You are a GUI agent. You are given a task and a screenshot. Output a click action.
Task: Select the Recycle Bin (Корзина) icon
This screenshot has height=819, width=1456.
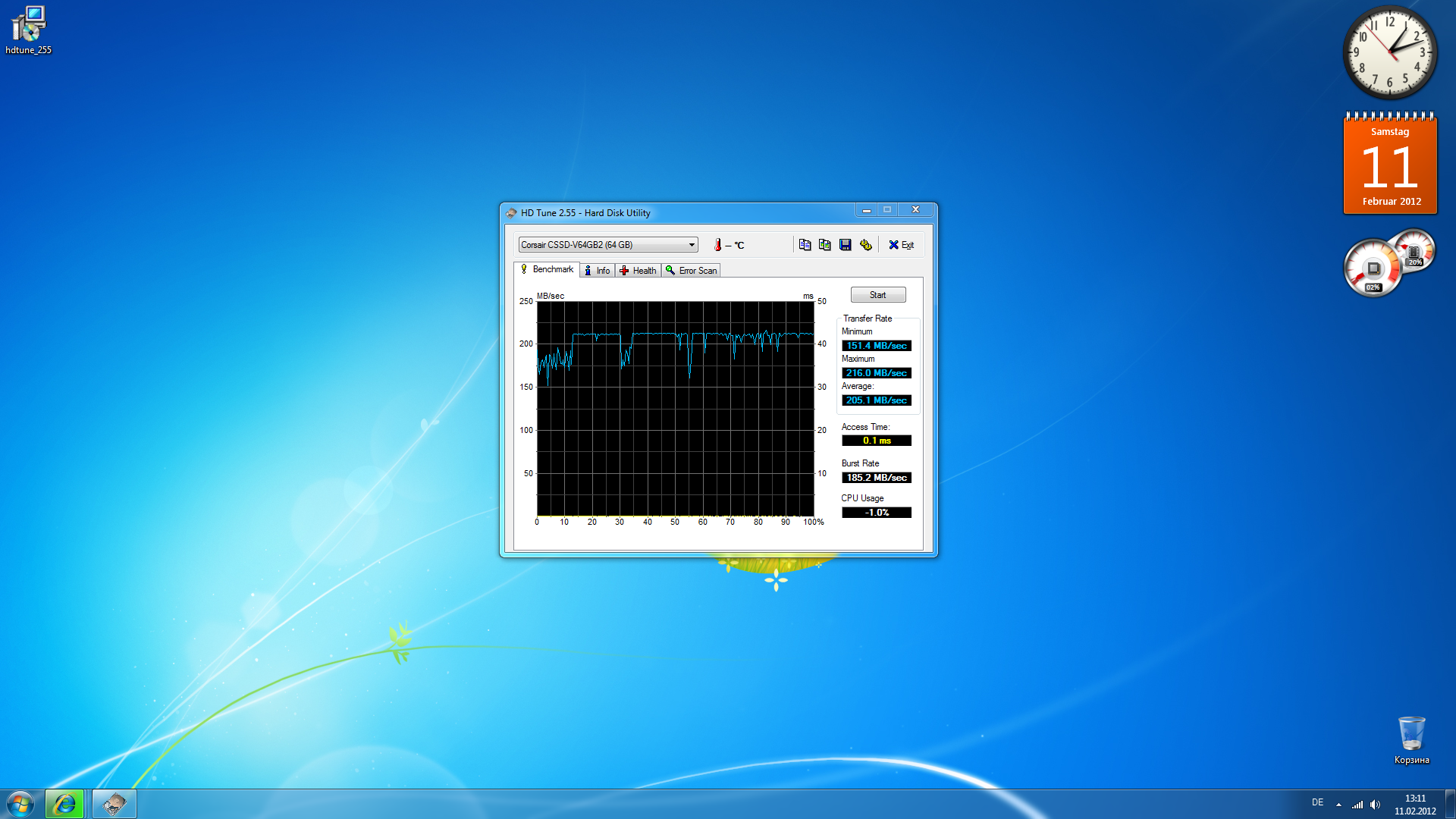coord(1411,740)
